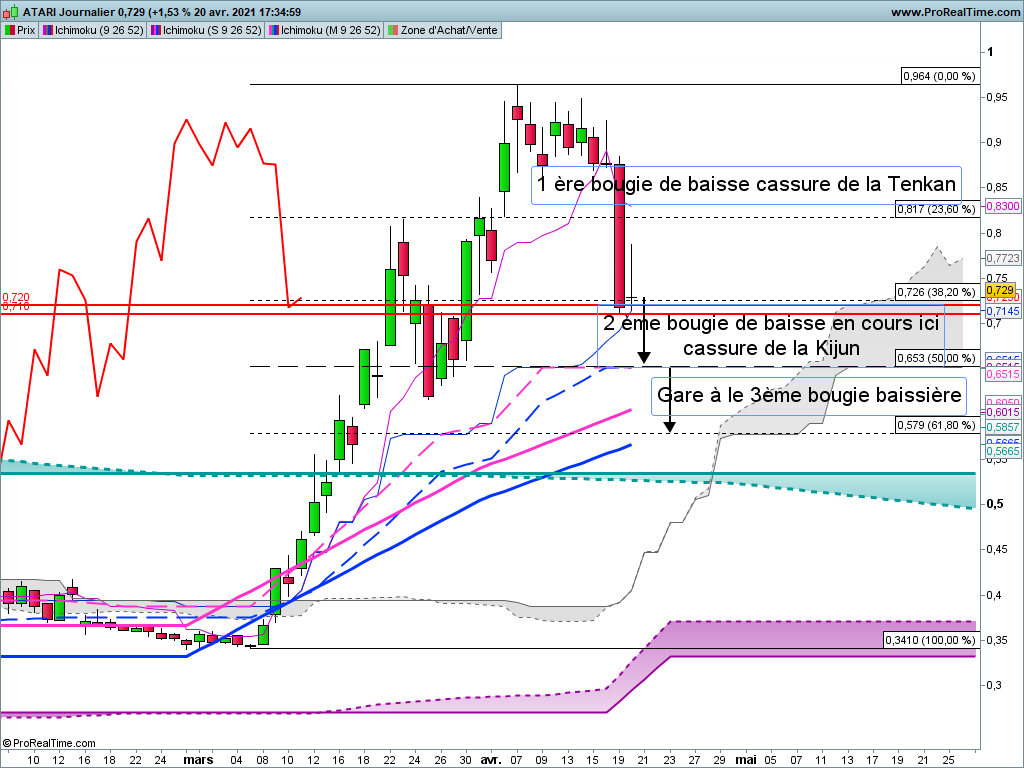
Task: Click the teal 0,5665 price tag
Action: (x=1002, y=451)
